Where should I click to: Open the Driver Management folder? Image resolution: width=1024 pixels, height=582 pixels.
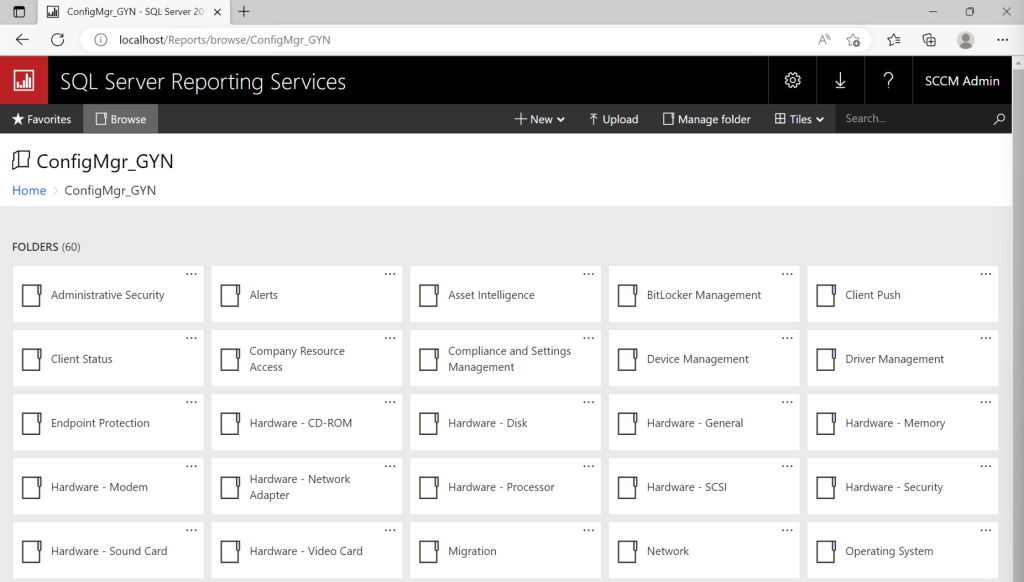(903, 359)
